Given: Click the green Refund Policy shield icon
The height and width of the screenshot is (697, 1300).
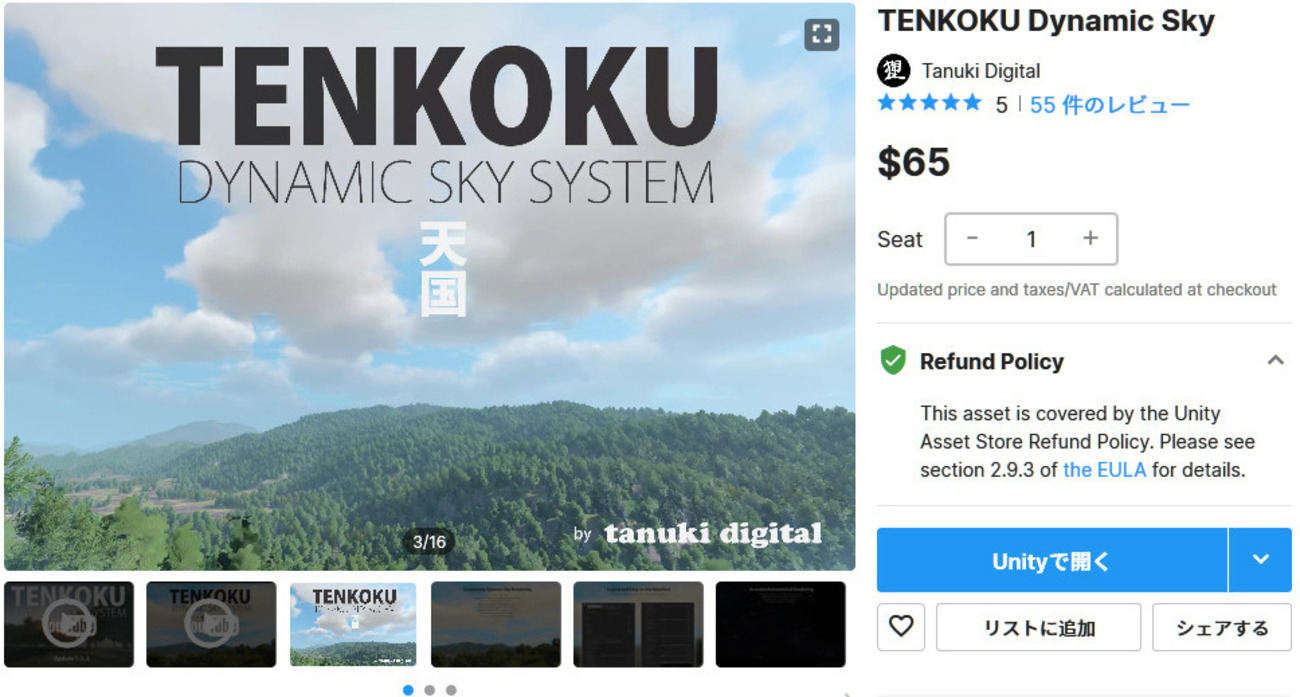Looking at the screenshot, I should 893,361.
